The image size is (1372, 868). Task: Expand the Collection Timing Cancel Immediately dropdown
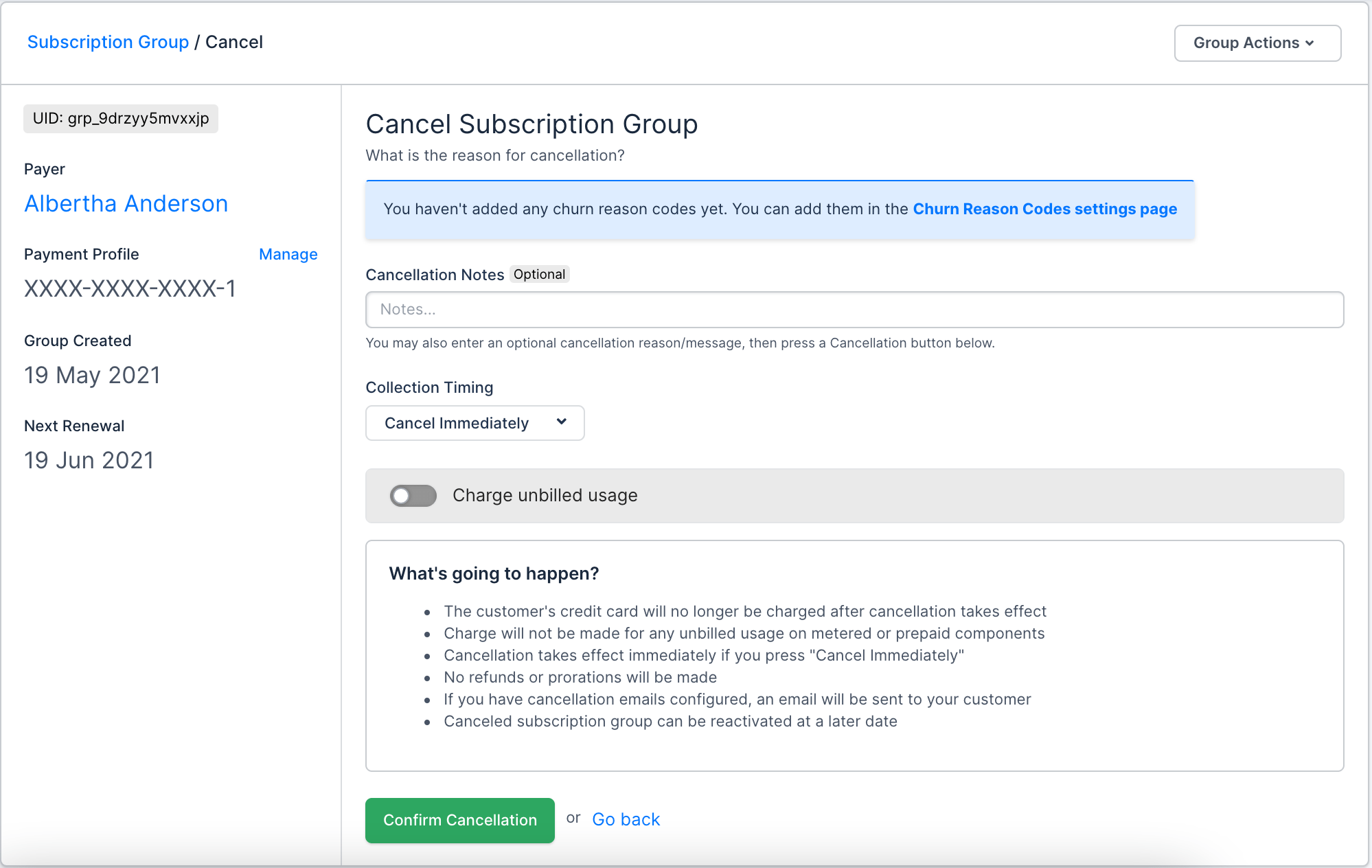pos(475,423)
